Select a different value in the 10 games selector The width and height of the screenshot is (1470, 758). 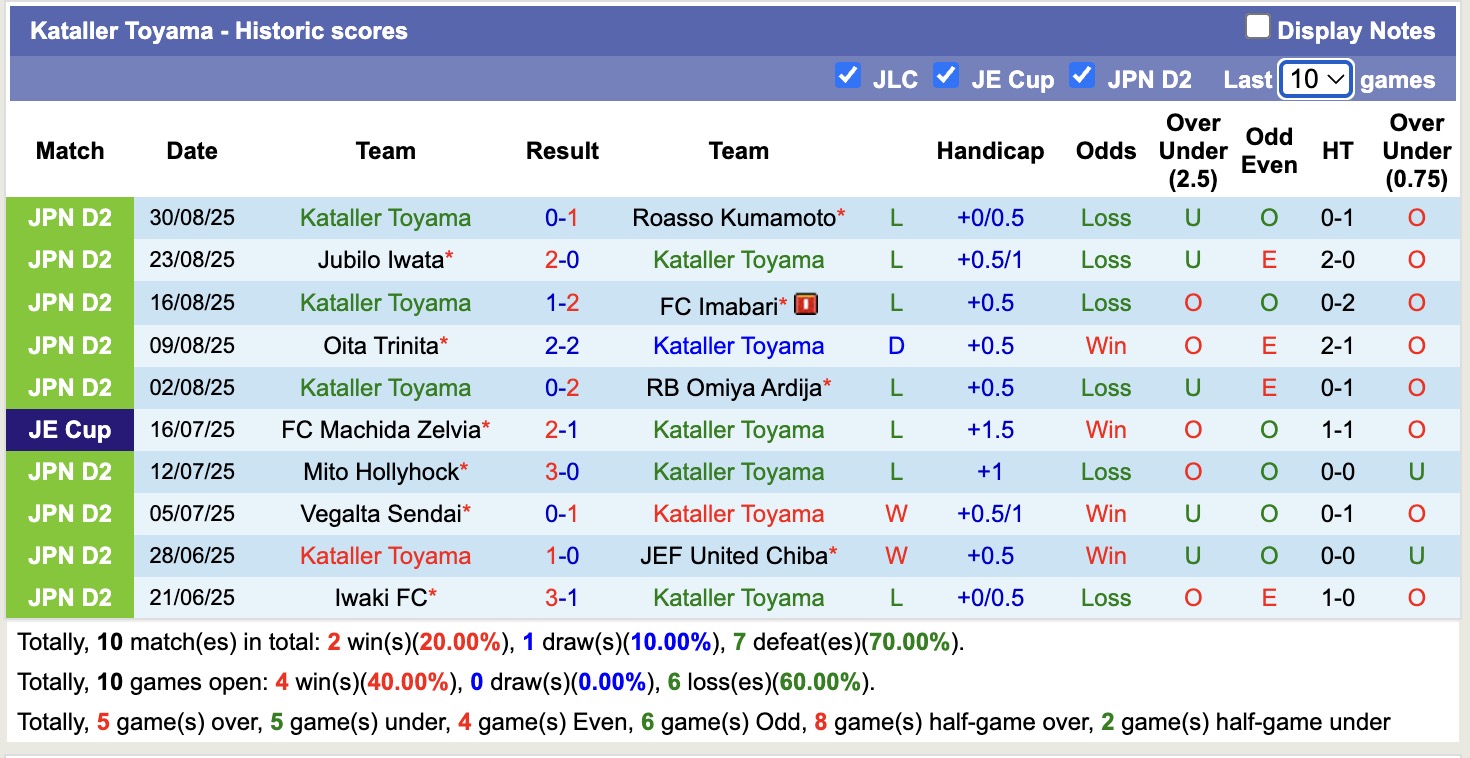click(1316, 77)
